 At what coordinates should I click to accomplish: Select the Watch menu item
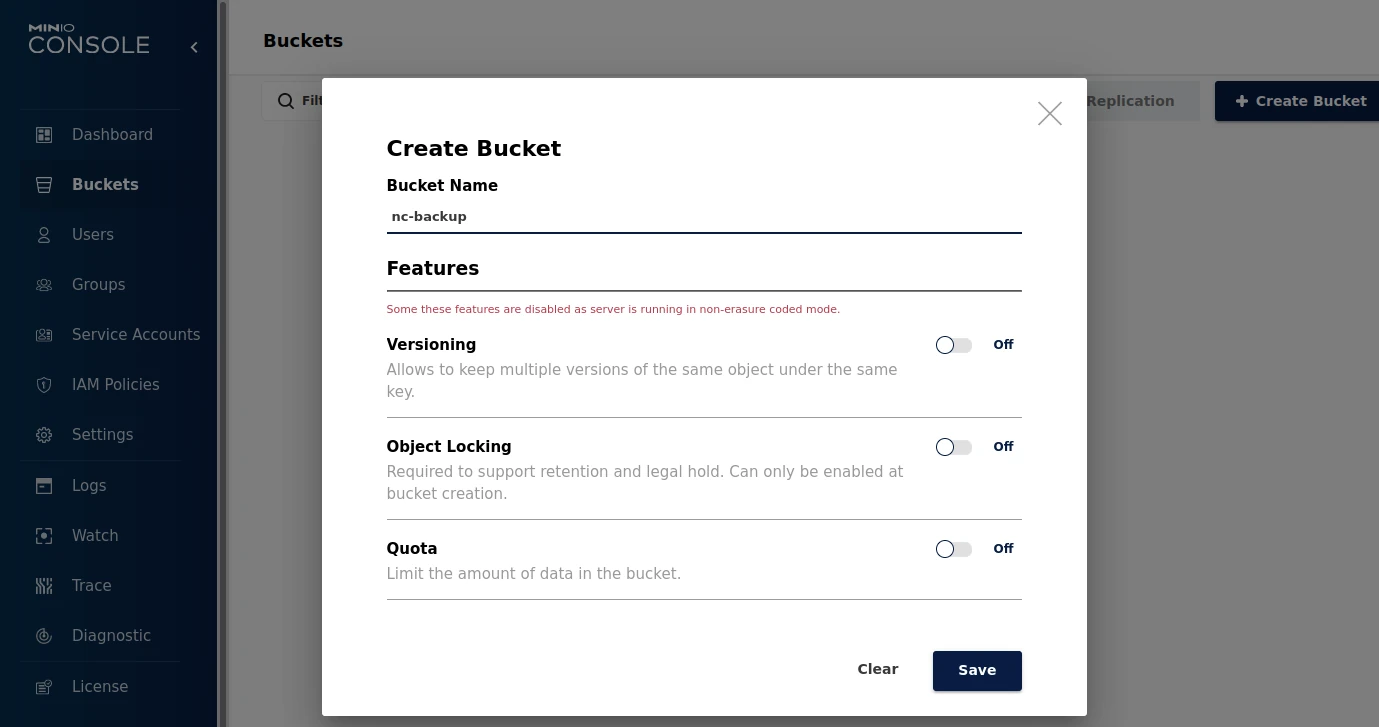coord(100,536)
